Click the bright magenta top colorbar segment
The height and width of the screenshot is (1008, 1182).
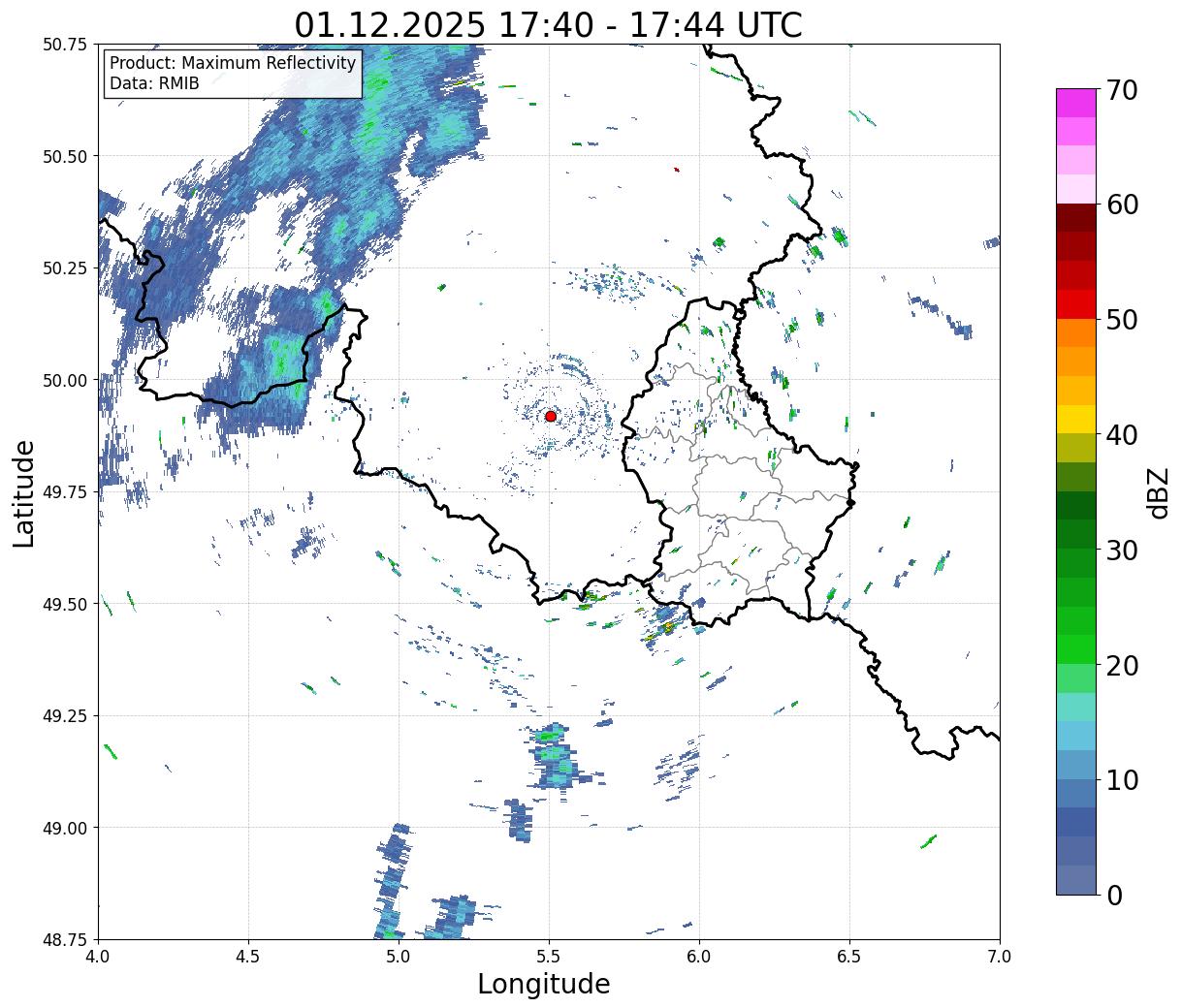click(1076, 103)
